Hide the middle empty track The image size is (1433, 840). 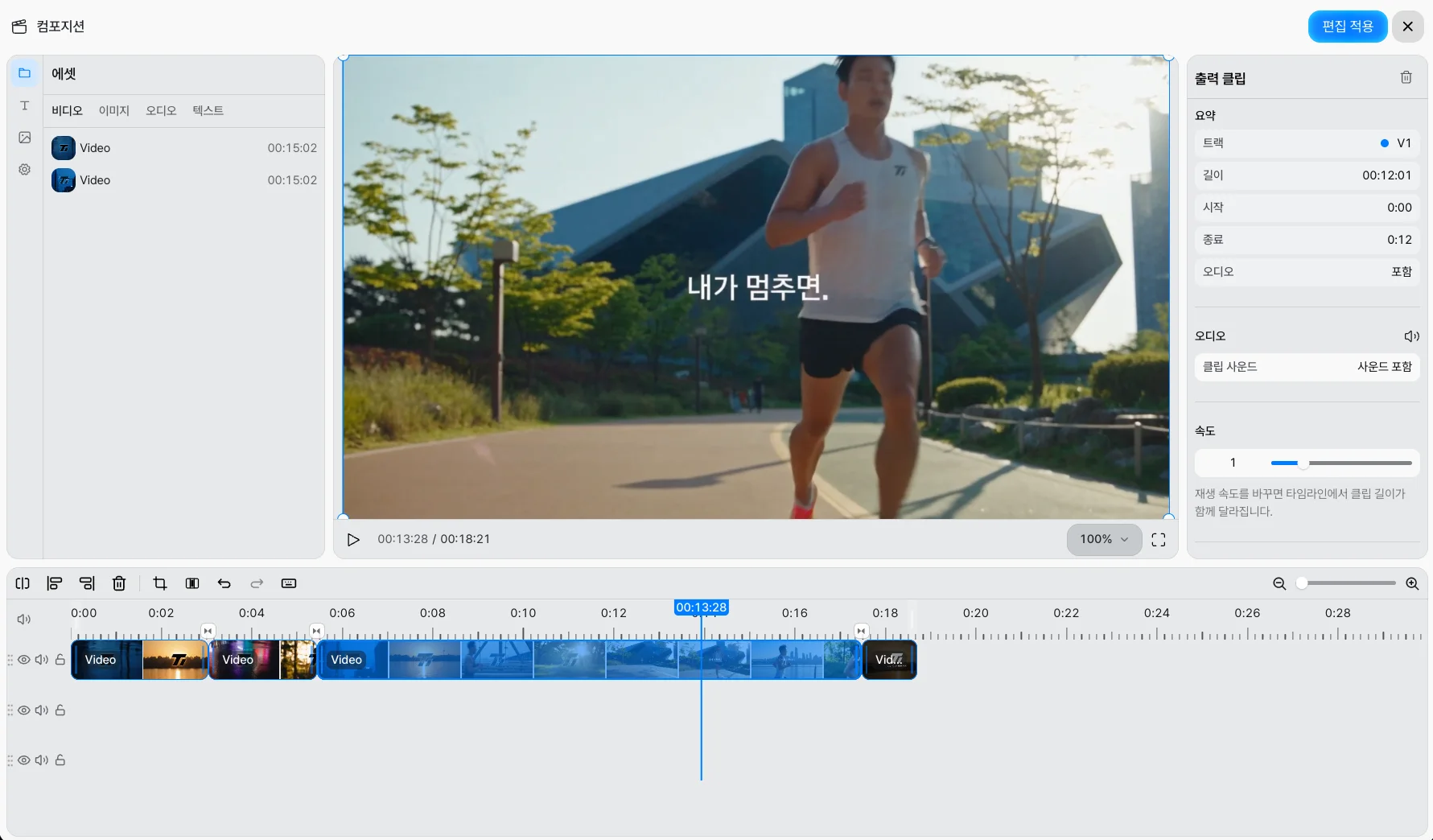click(24, 710)
